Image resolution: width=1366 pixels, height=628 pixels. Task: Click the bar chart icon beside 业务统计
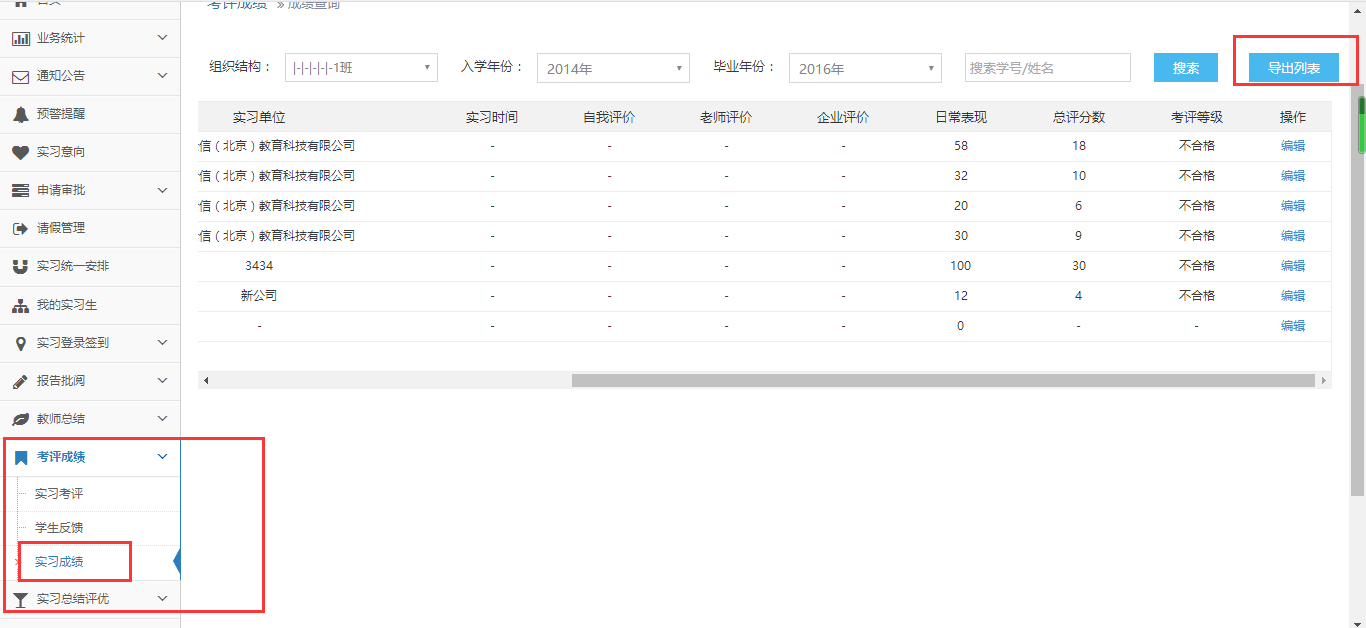pos(20,38)
